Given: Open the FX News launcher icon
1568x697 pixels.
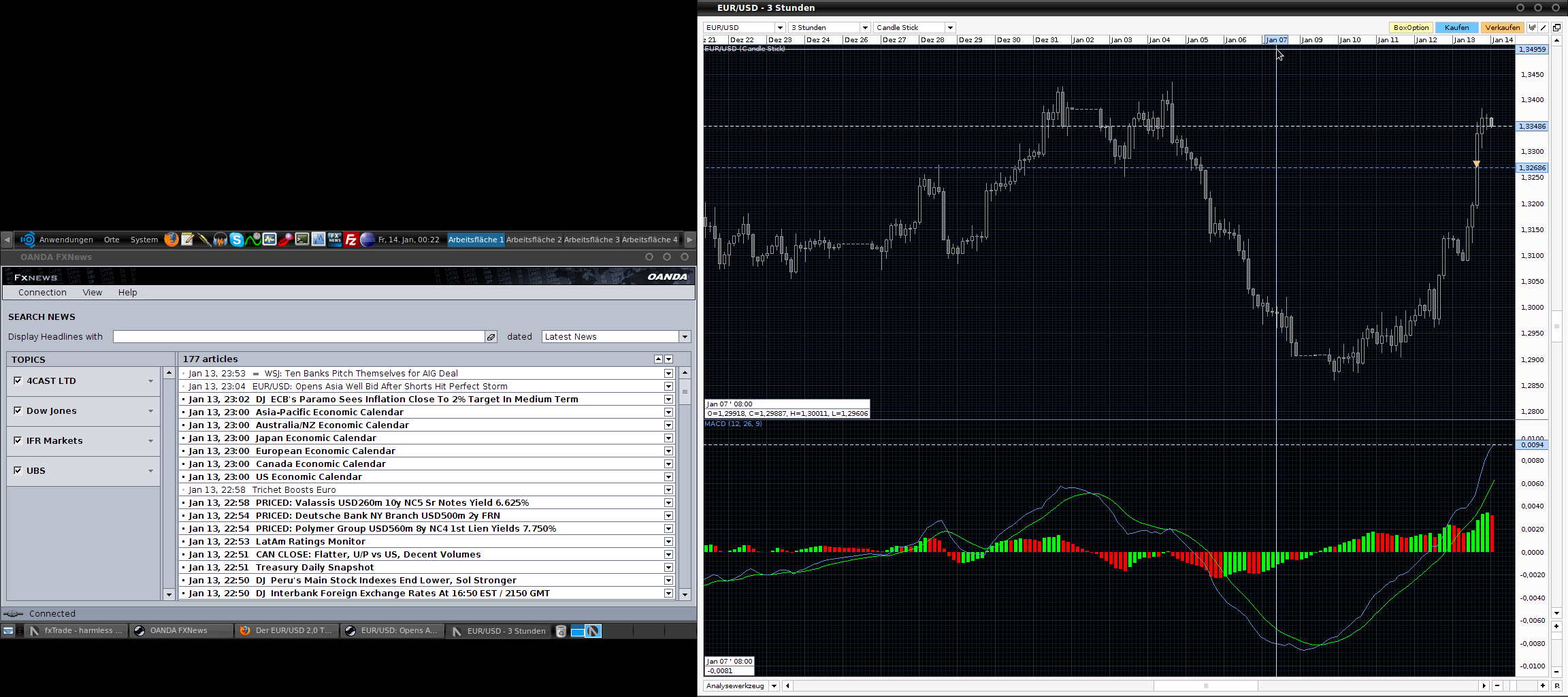Looking at the screenshot, I should tap(335, 239).
